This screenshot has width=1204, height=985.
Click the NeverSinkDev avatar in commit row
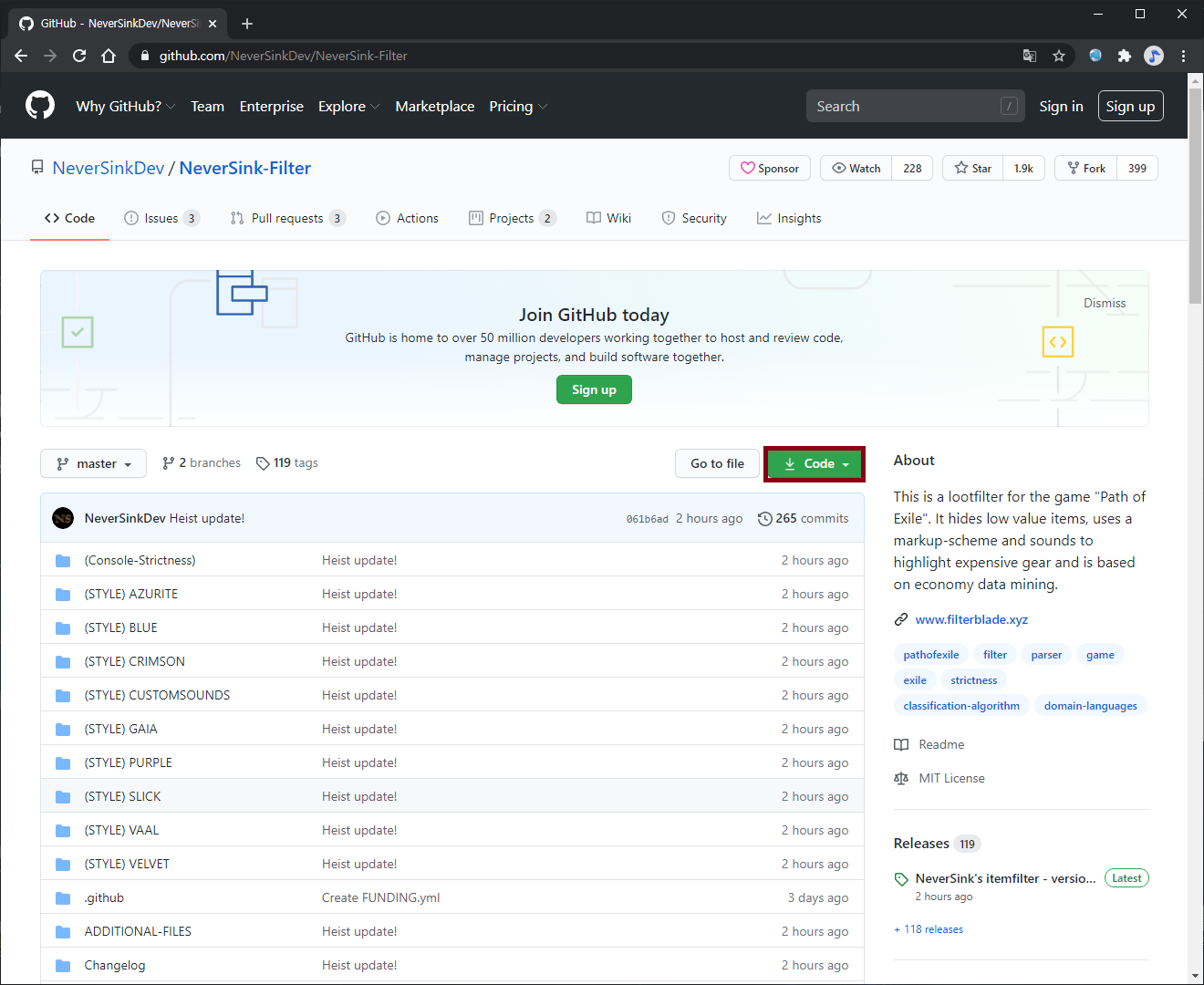[63, 518]
